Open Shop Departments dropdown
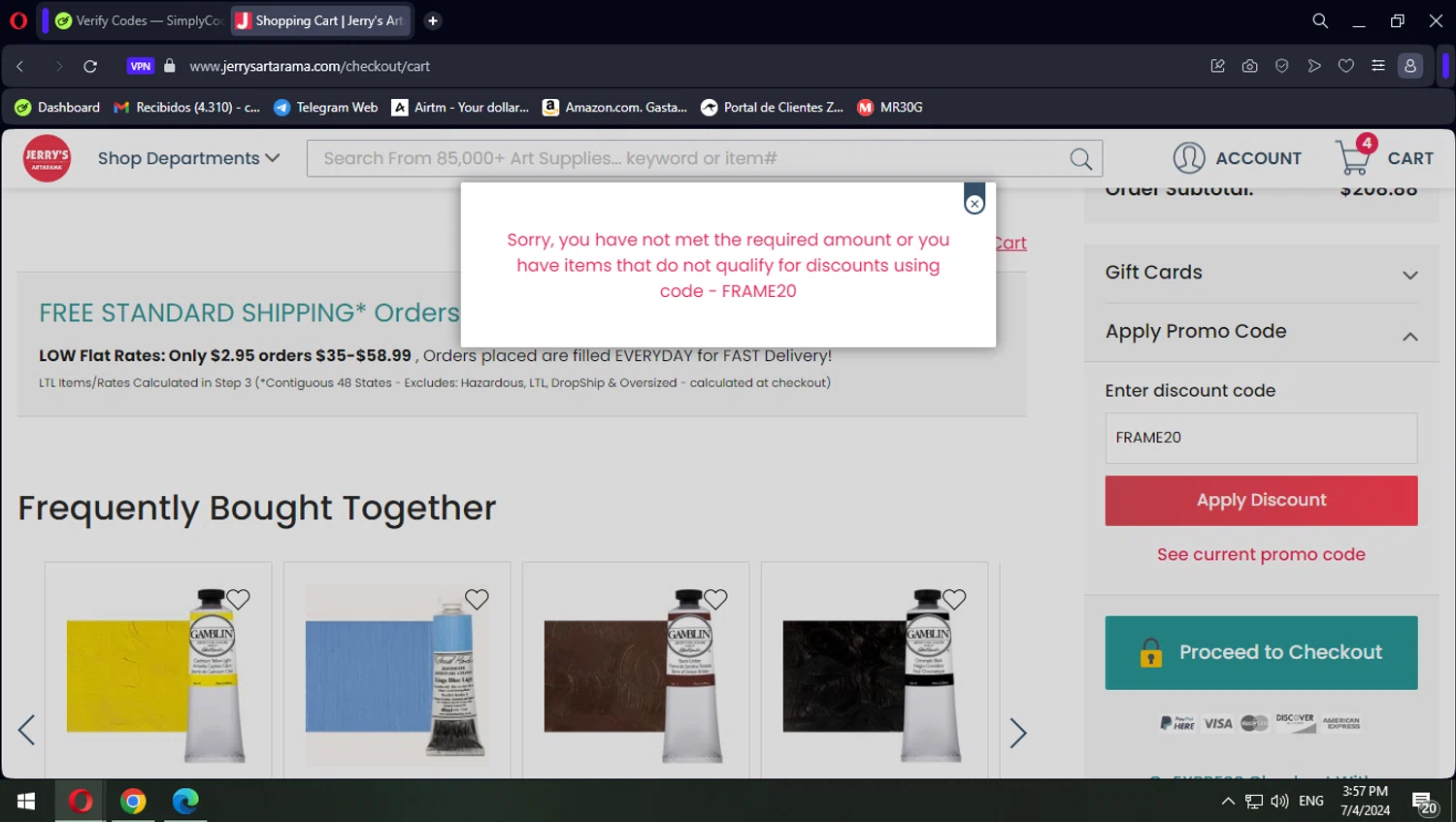Image resolution: width=1456 pixels, height=822 pixels. [x=188, y=158]
